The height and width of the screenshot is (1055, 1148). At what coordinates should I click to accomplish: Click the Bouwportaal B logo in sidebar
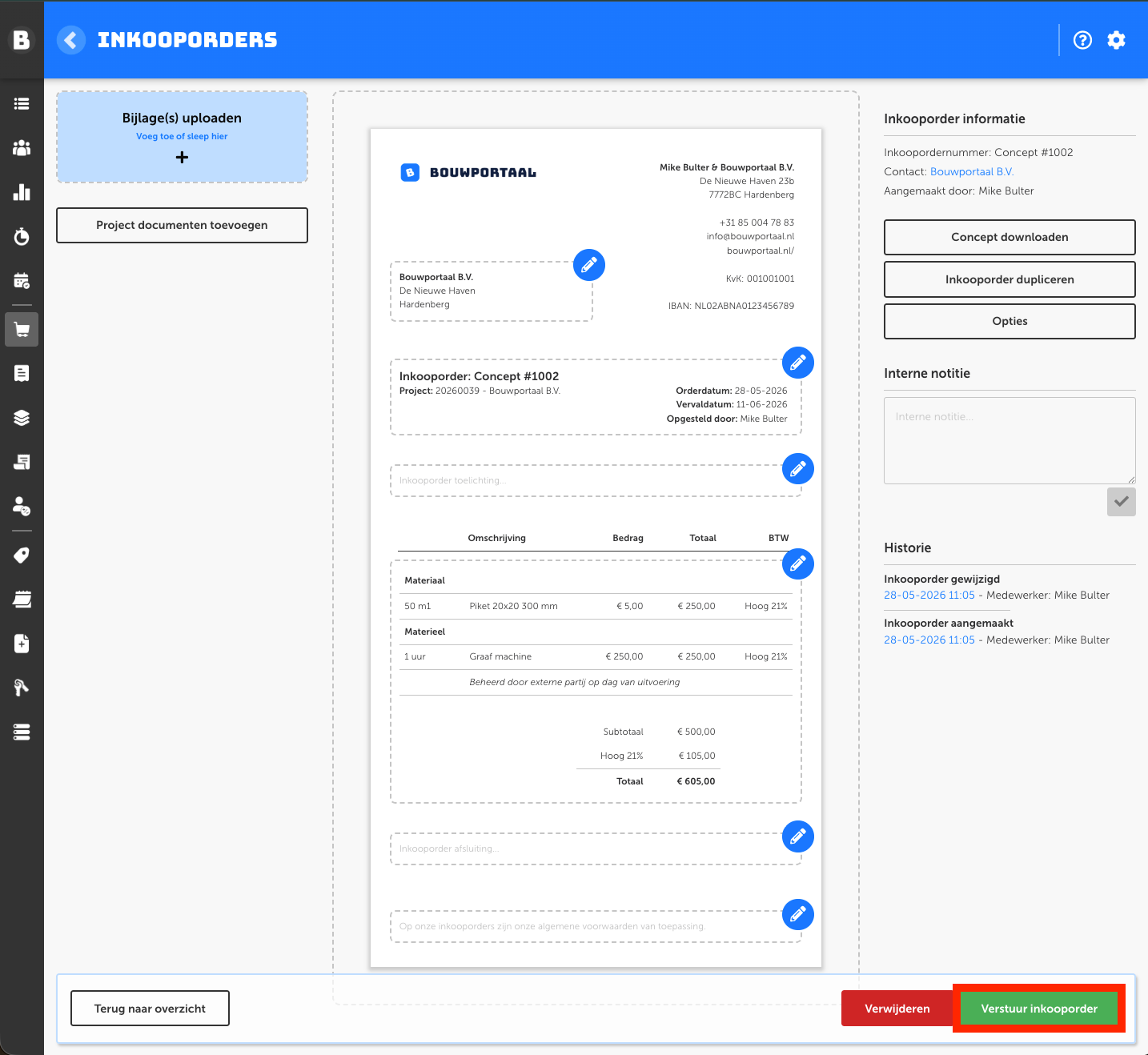[22, 40]
